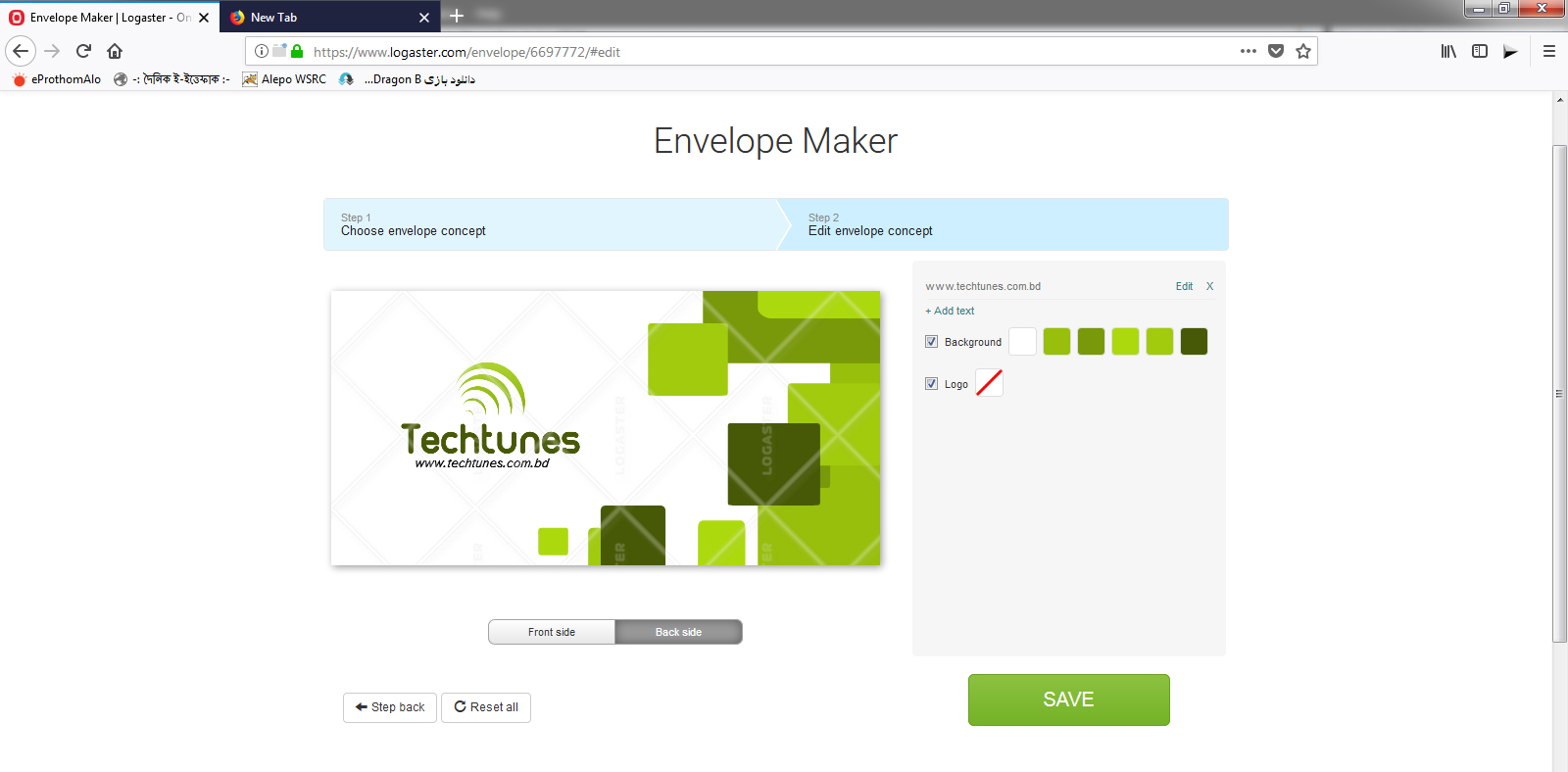Toggle the sidebars icon
The image size is (1568, 772).
point(1480,51)
